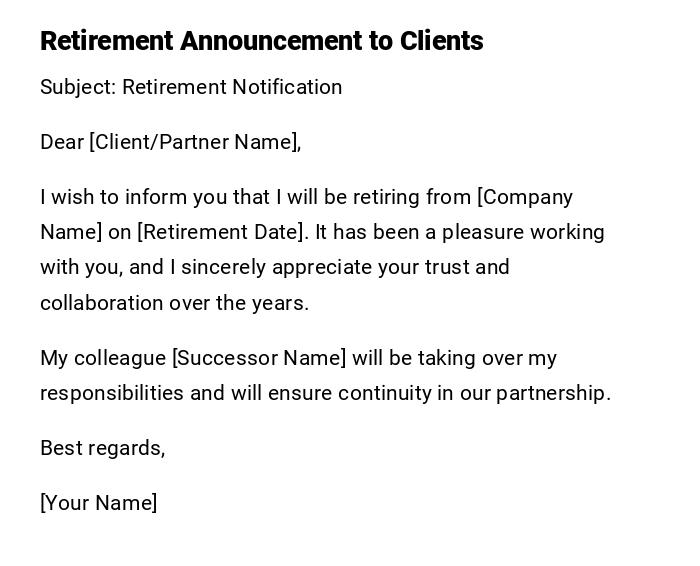Click the [Successor Name] placeholder
The height and width of the screenshot is (566, 700).
coord(259,358)
